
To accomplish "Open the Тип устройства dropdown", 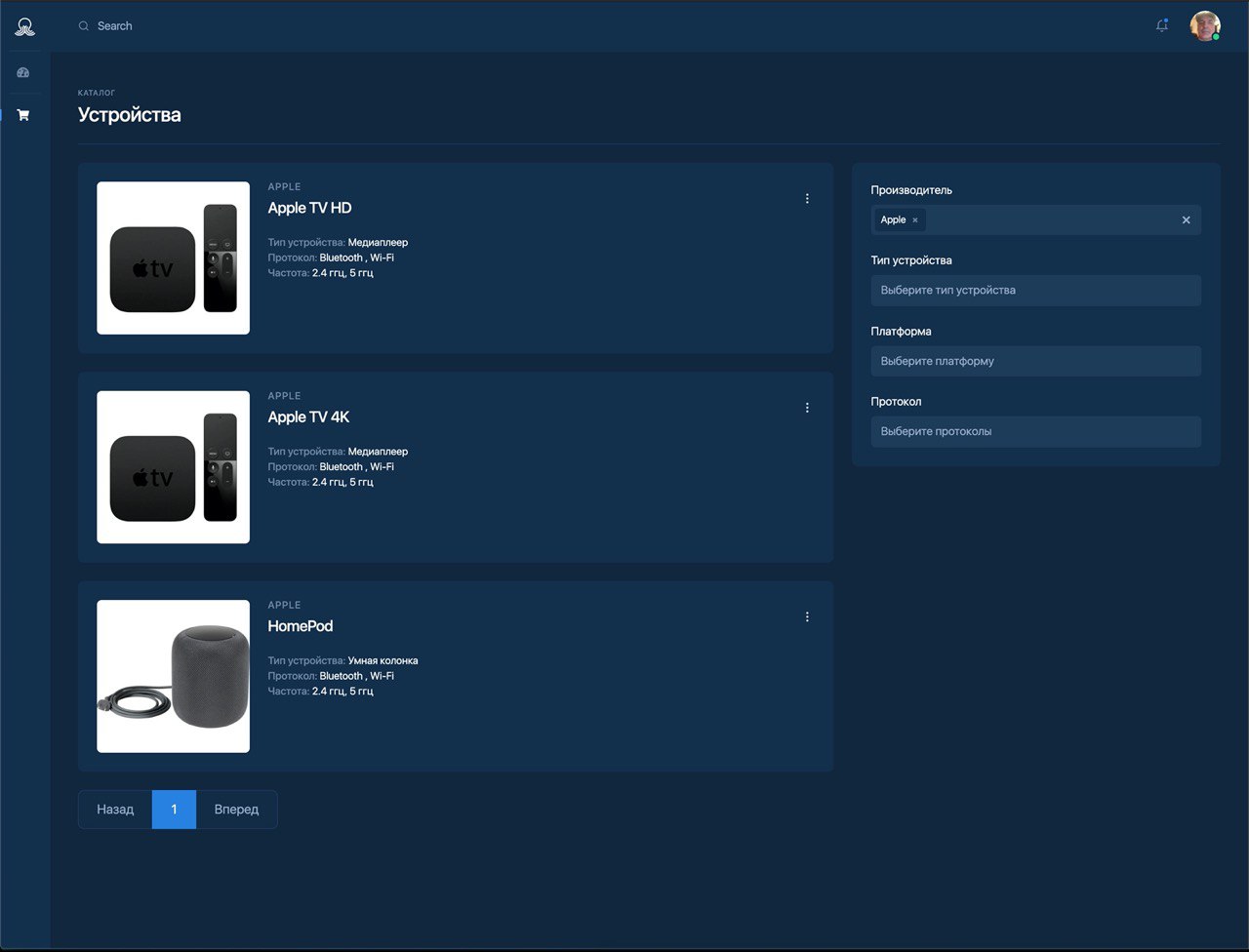I will [x=1035, y=291].
